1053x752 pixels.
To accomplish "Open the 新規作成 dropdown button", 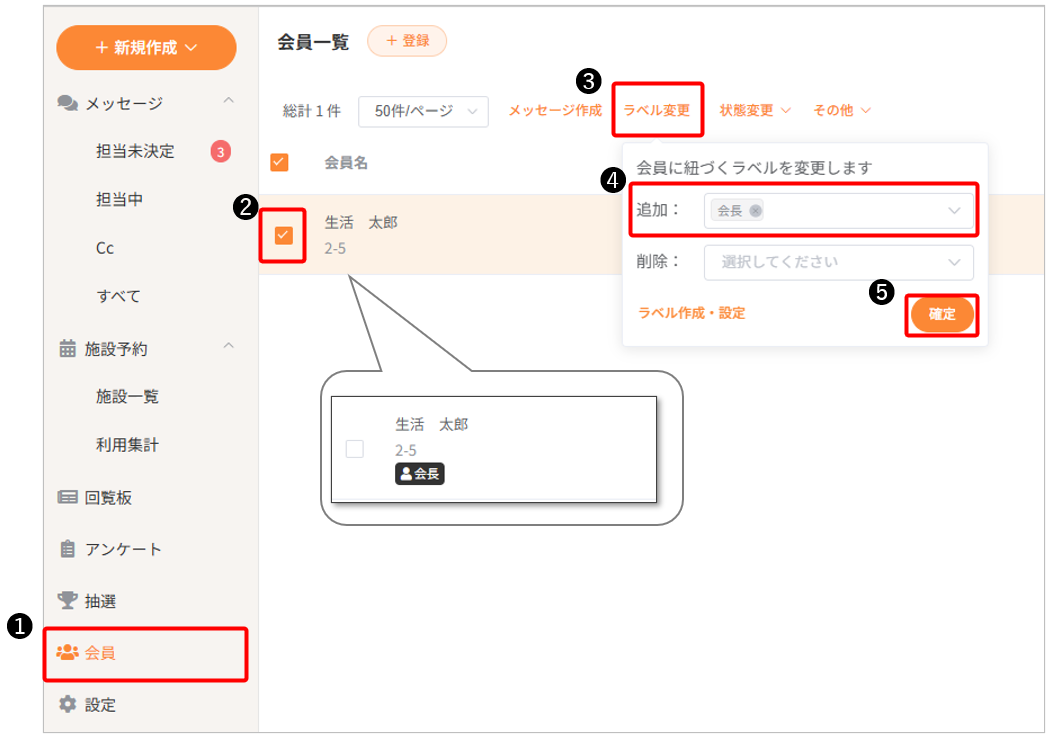I will tap(146, 48).
